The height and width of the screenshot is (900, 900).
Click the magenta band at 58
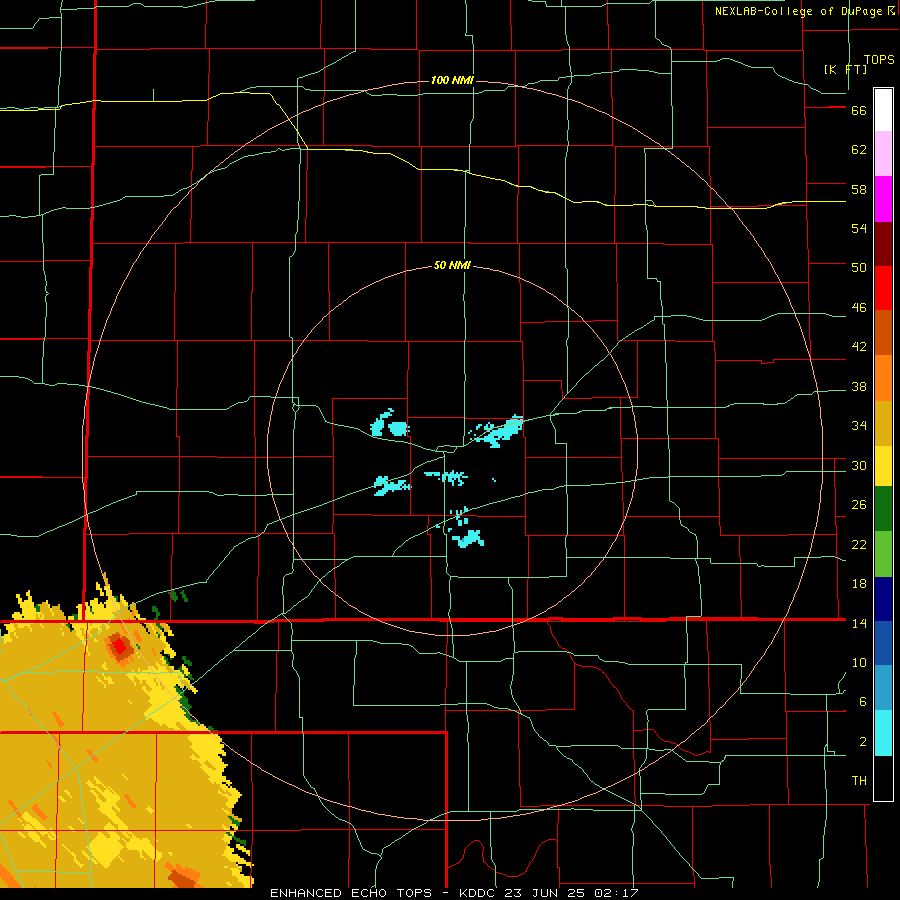click(883, 199)
